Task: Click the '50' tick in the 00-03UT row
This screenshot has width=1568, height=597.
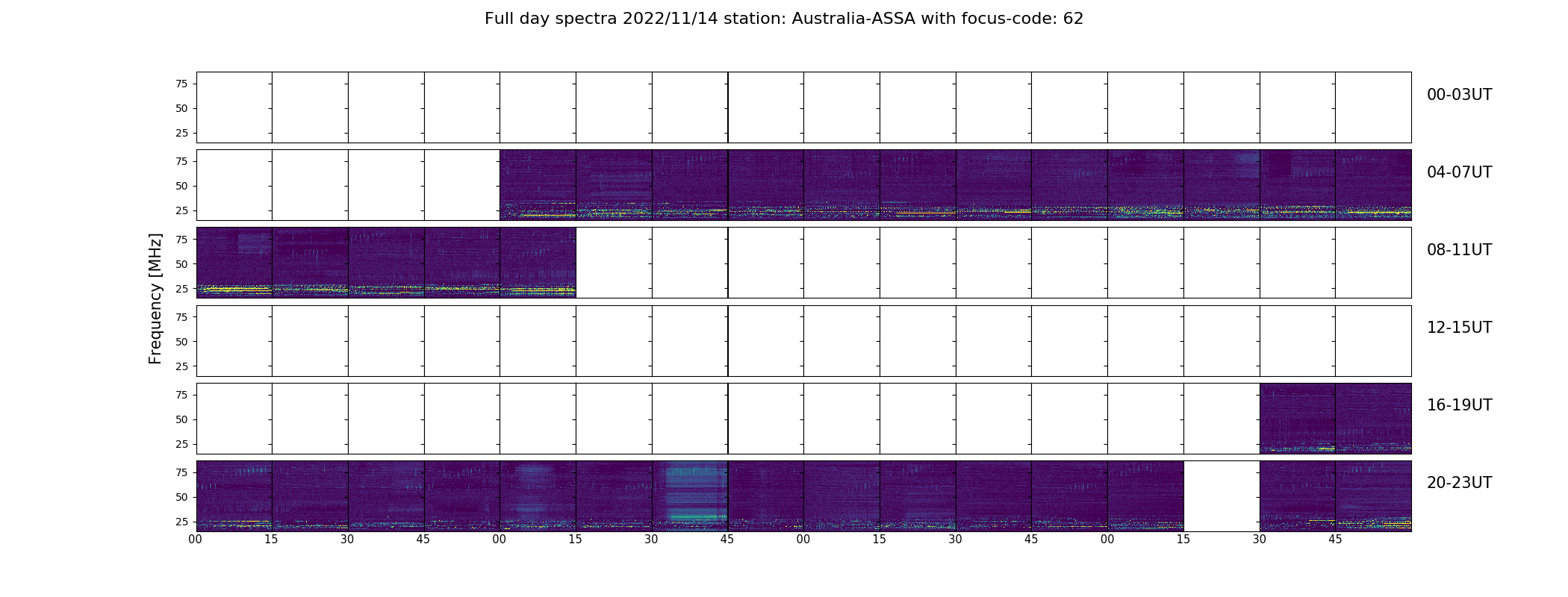Action: tap(181, 108)
